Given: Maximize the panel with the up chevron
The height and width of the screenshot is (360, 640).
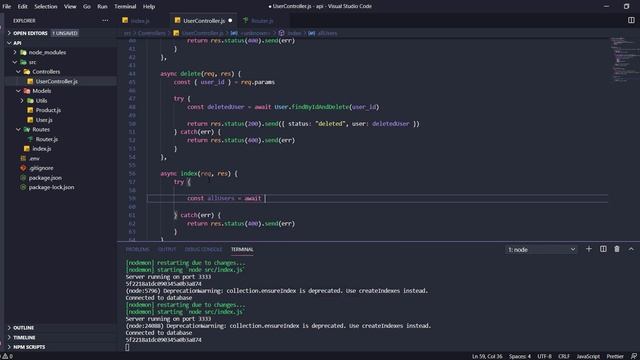Looking at the screenshot, I should point(631,249).
